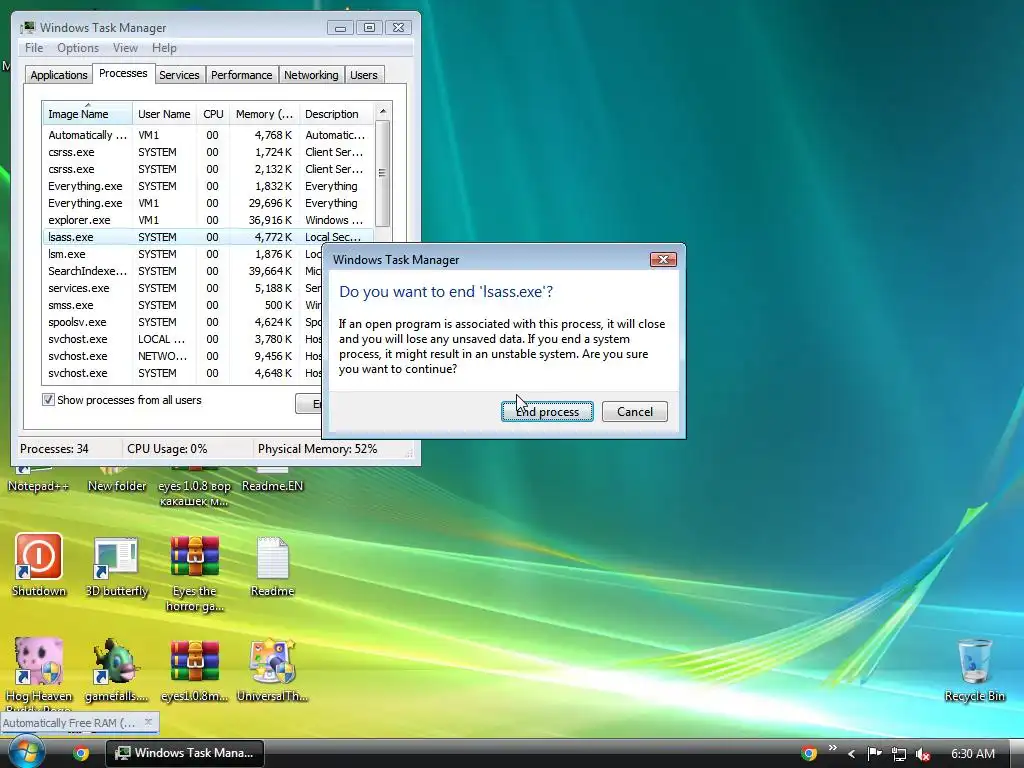This screenshot has height=768, width=1024.
Task: Open the Windows Start orb
Action: click(x=26, y=752)
